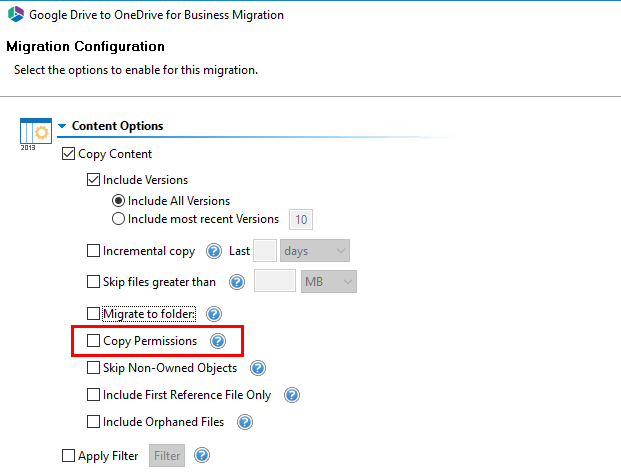Show help for Include Orphaned Files
The height and width of the screenshot is (476, 621).
244,422
